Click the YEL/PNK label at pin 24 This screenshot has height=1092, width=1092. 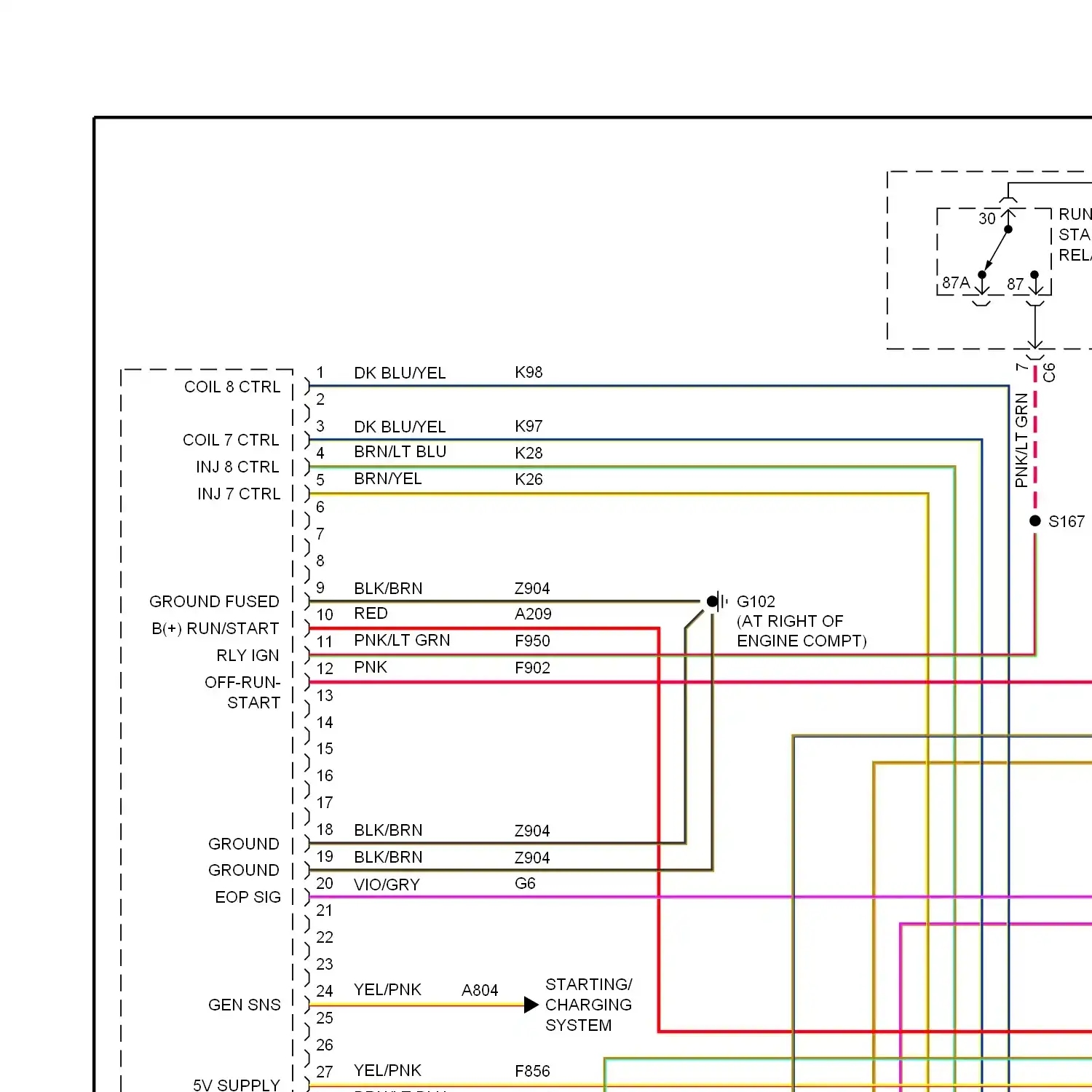point(387,989)
